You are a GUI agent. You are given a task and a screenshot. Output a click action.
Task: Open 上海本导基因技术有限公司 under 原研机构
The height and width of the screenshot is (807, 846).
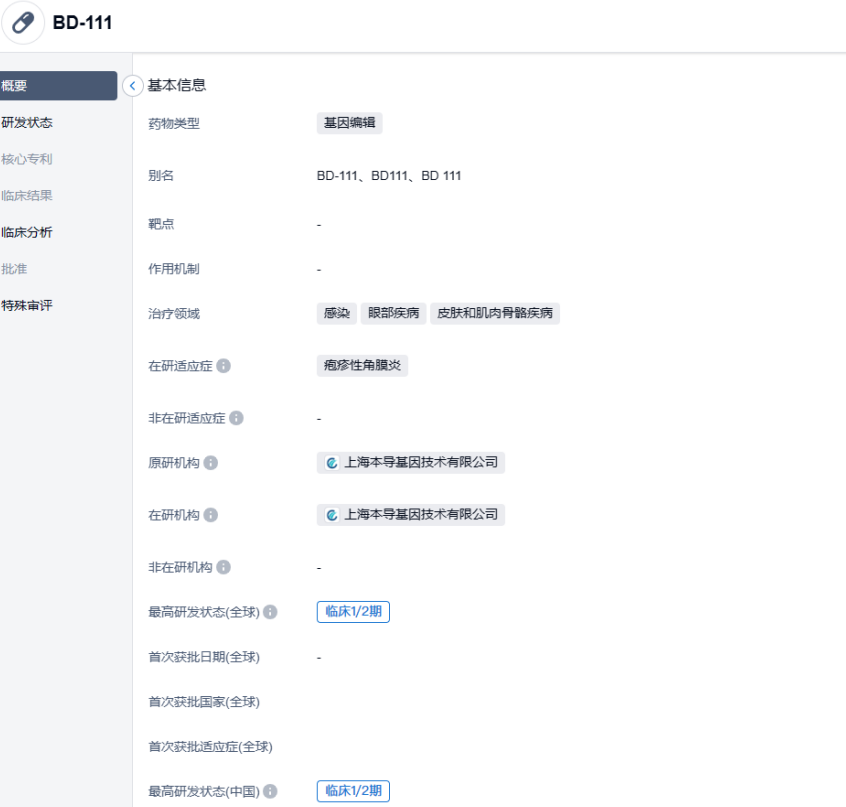(411, 463)
